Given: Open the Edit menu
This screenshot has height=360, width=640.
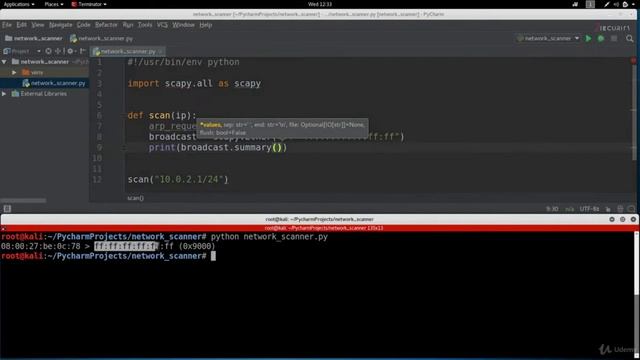Looking at the screenshot, I should click(x=22, y=25).
